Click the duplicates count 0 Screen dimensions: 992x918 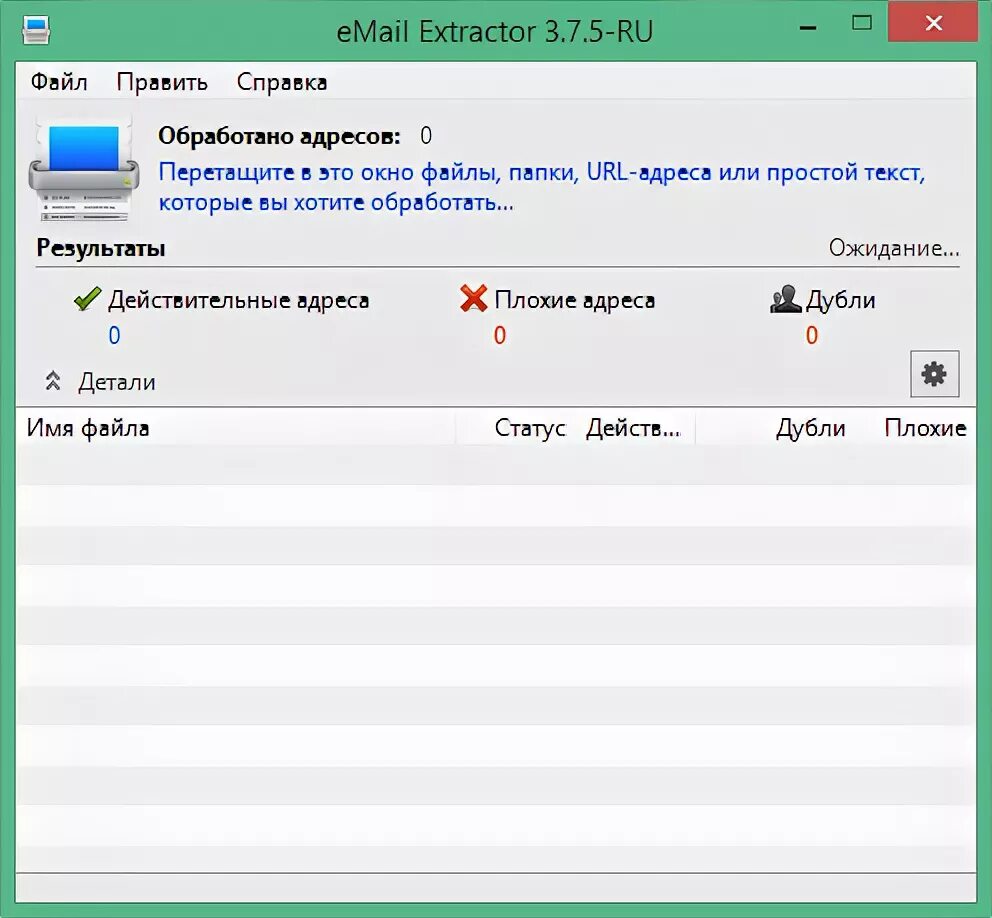click(x=812, y=335)
